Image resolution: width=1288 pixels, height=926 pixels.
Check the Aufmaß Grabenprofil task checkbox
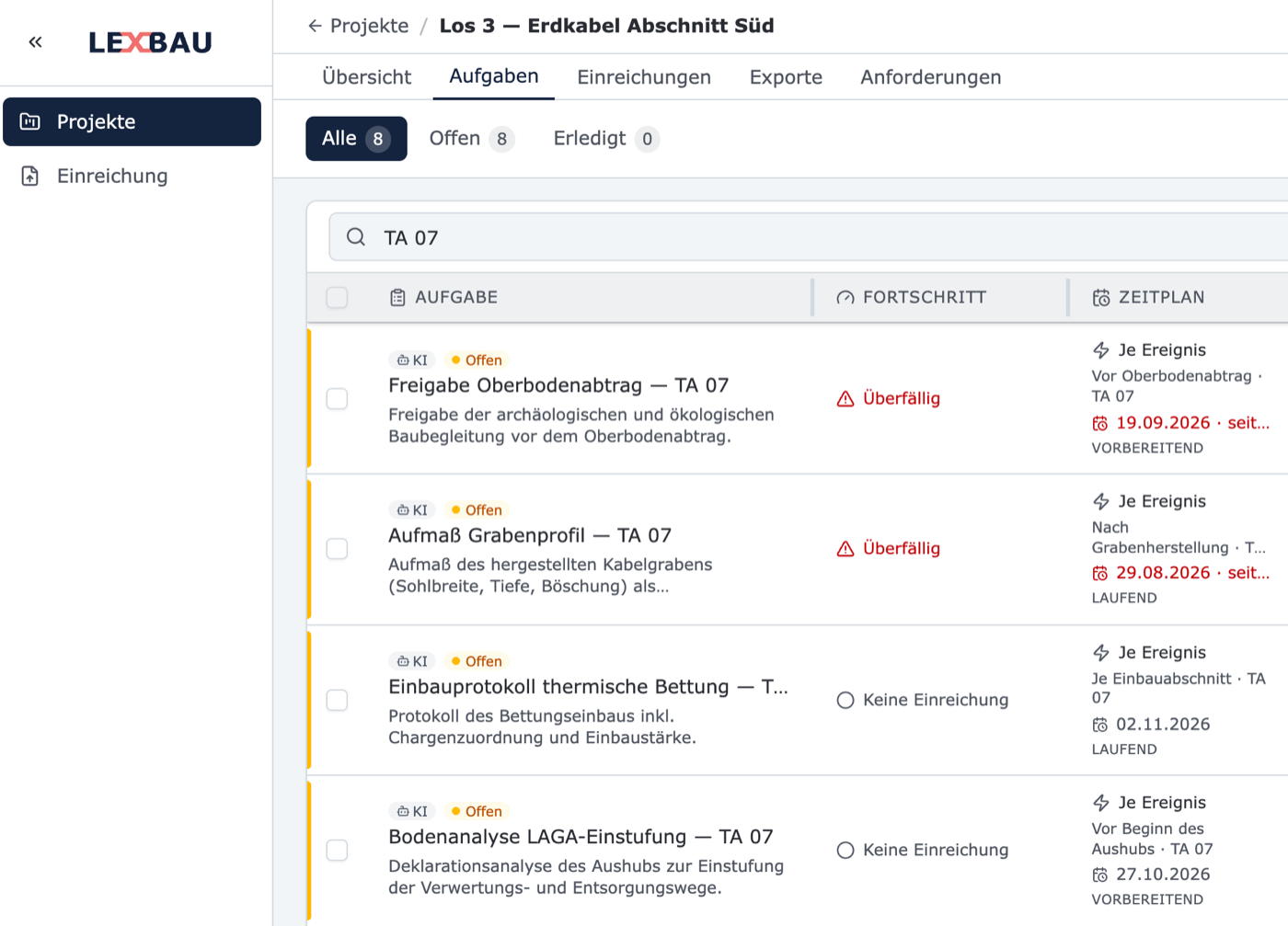pyautogui.click(x=337, y=548)
